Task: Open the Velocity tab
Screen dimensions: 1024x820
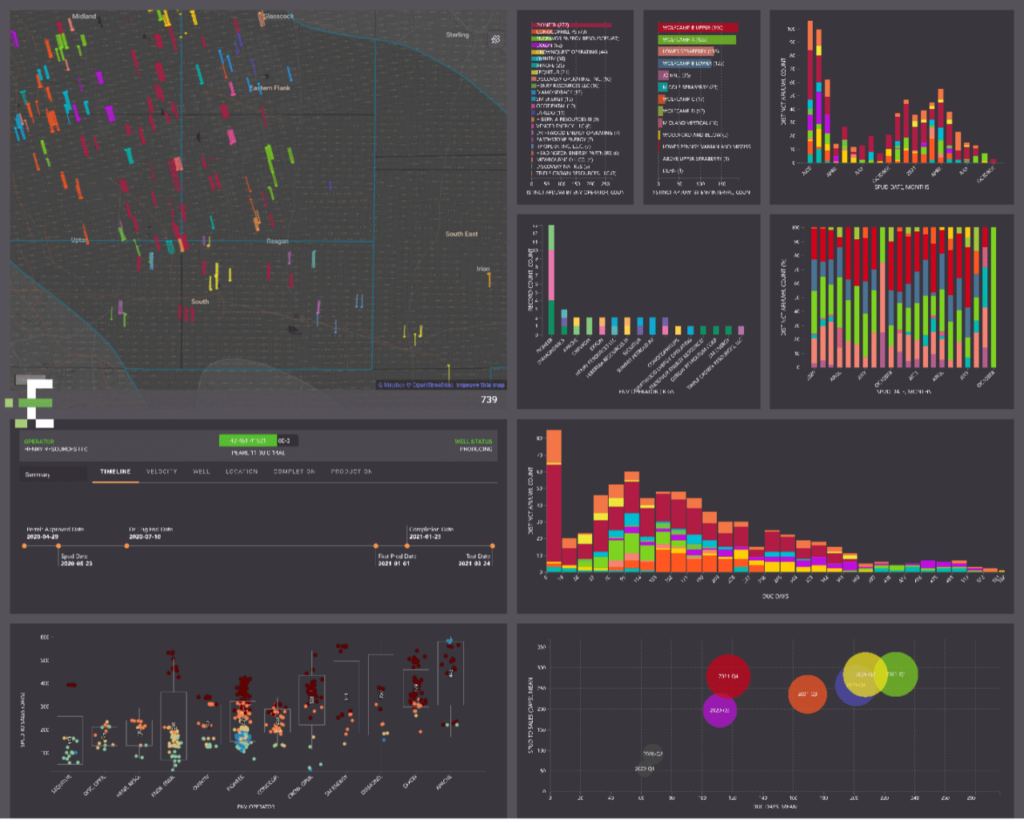Action: [161, 471]
